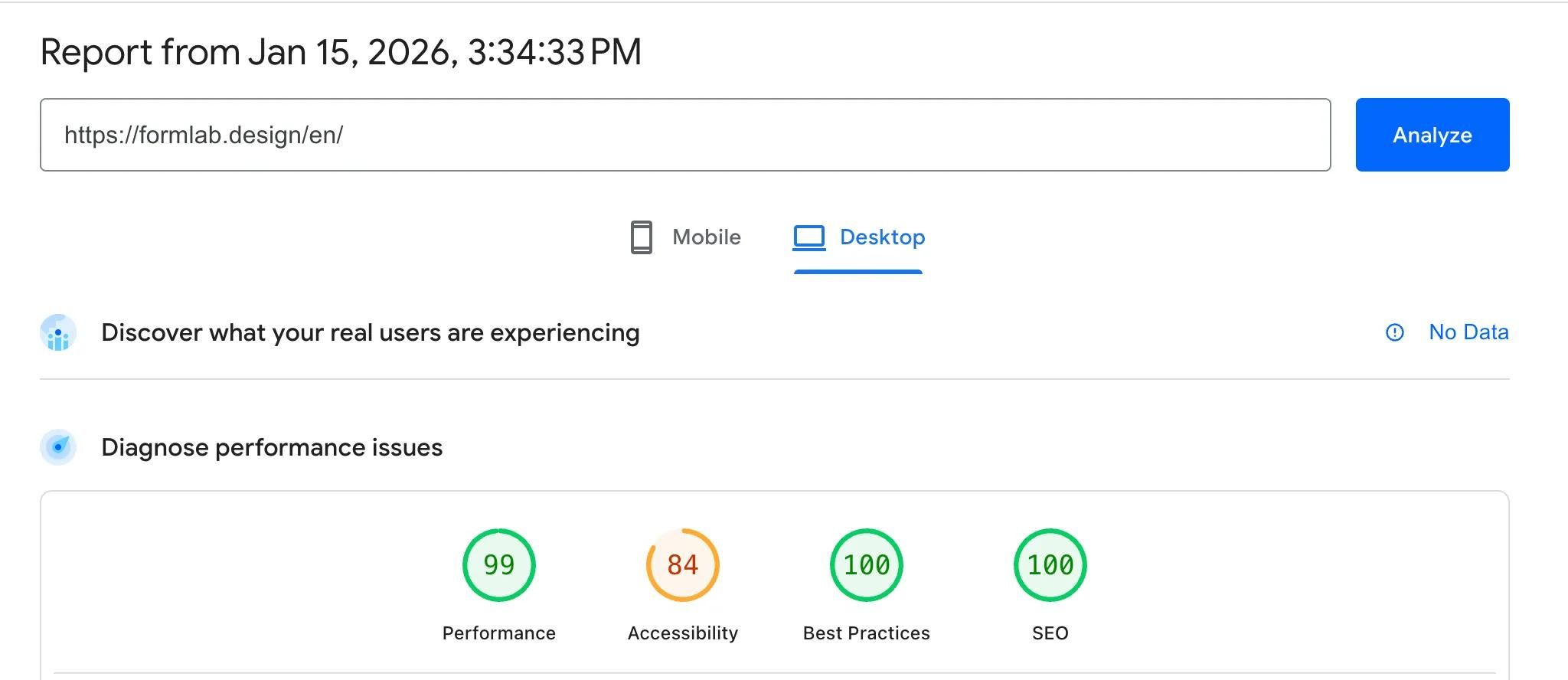Edit the URL field with formlab.design
The width and height of the screenshot is (1568, 680).
pyautogui.click(x=685, y=135)
